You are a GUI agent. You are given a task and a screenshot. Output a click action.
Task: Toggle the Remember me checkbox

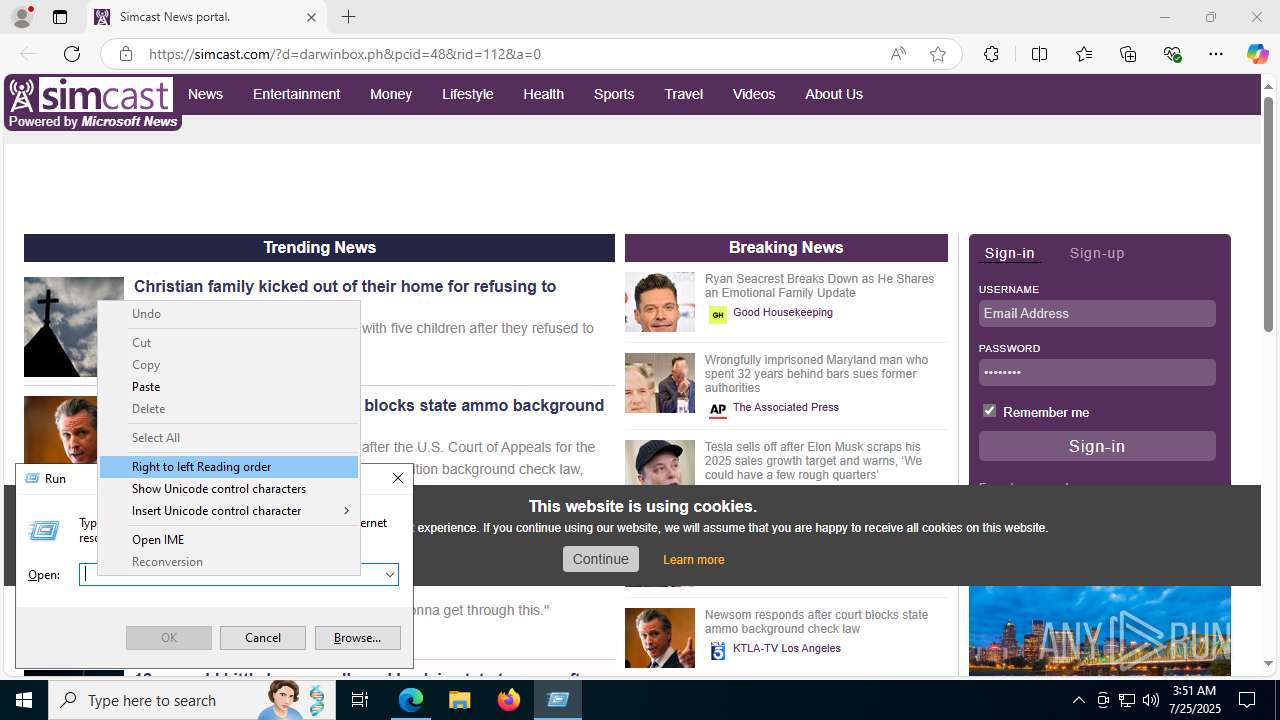pyautogui.click(x=989, y=411)
